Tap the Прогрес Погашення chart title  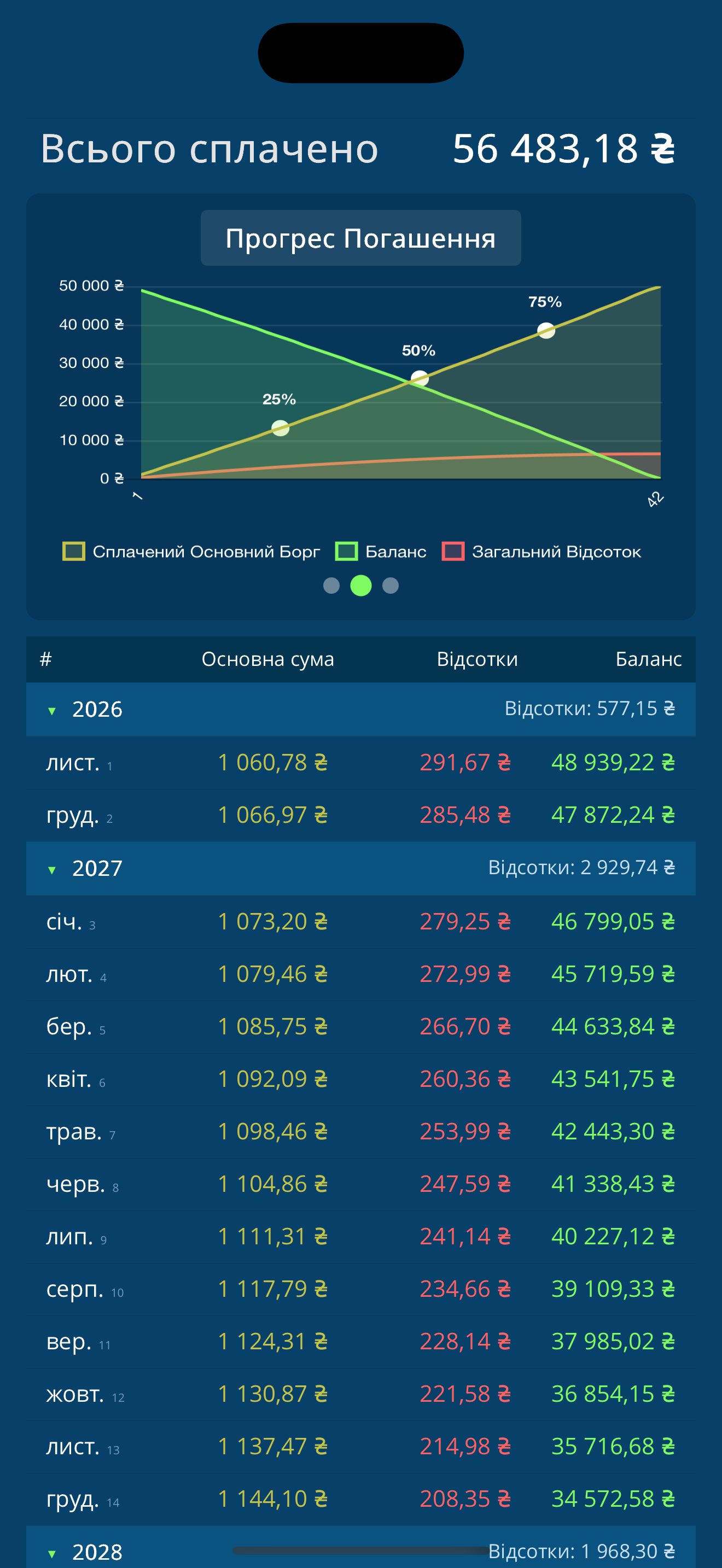pyautogui.click(x=361, y=238)
